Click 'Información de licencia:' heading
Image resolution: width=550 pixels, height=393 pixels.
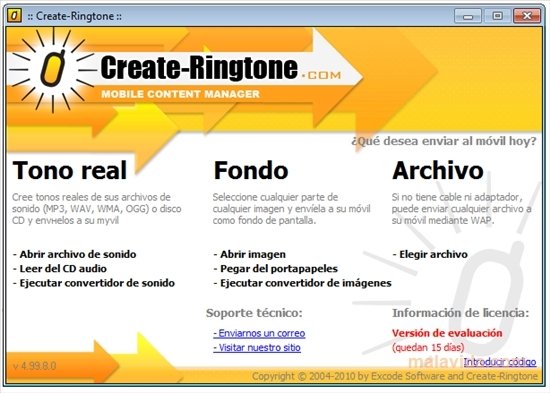(461, 313)
